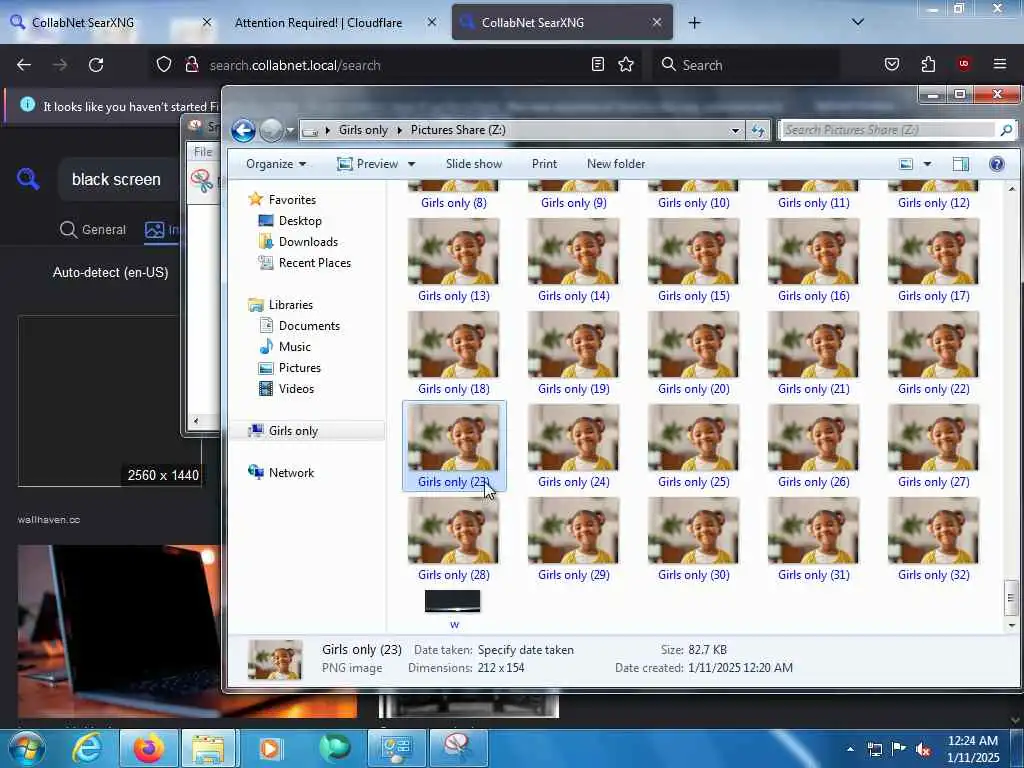Go back in Explorer window
Screen dimensions: 1024x768
coord(243,130)
